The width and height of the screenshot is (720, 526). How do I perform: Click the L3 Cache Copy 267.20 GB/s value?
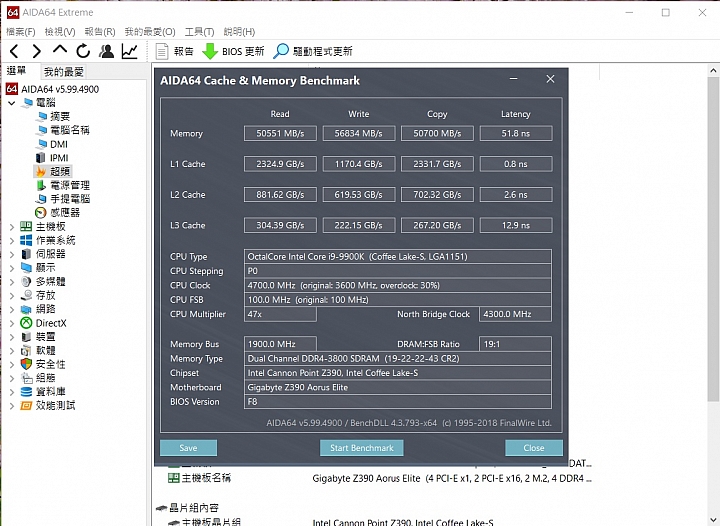pyautogui.click(x=437, y=225)
